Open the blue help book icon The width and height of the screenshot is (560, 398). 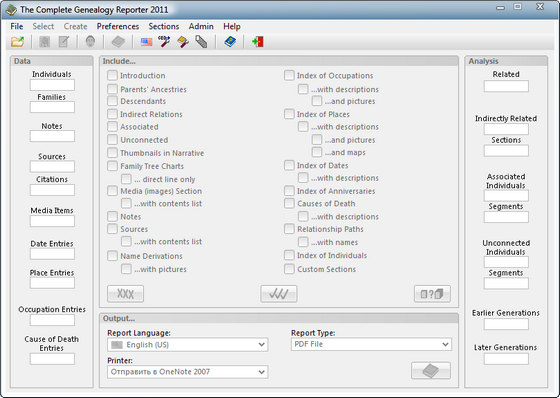point(230,42)
